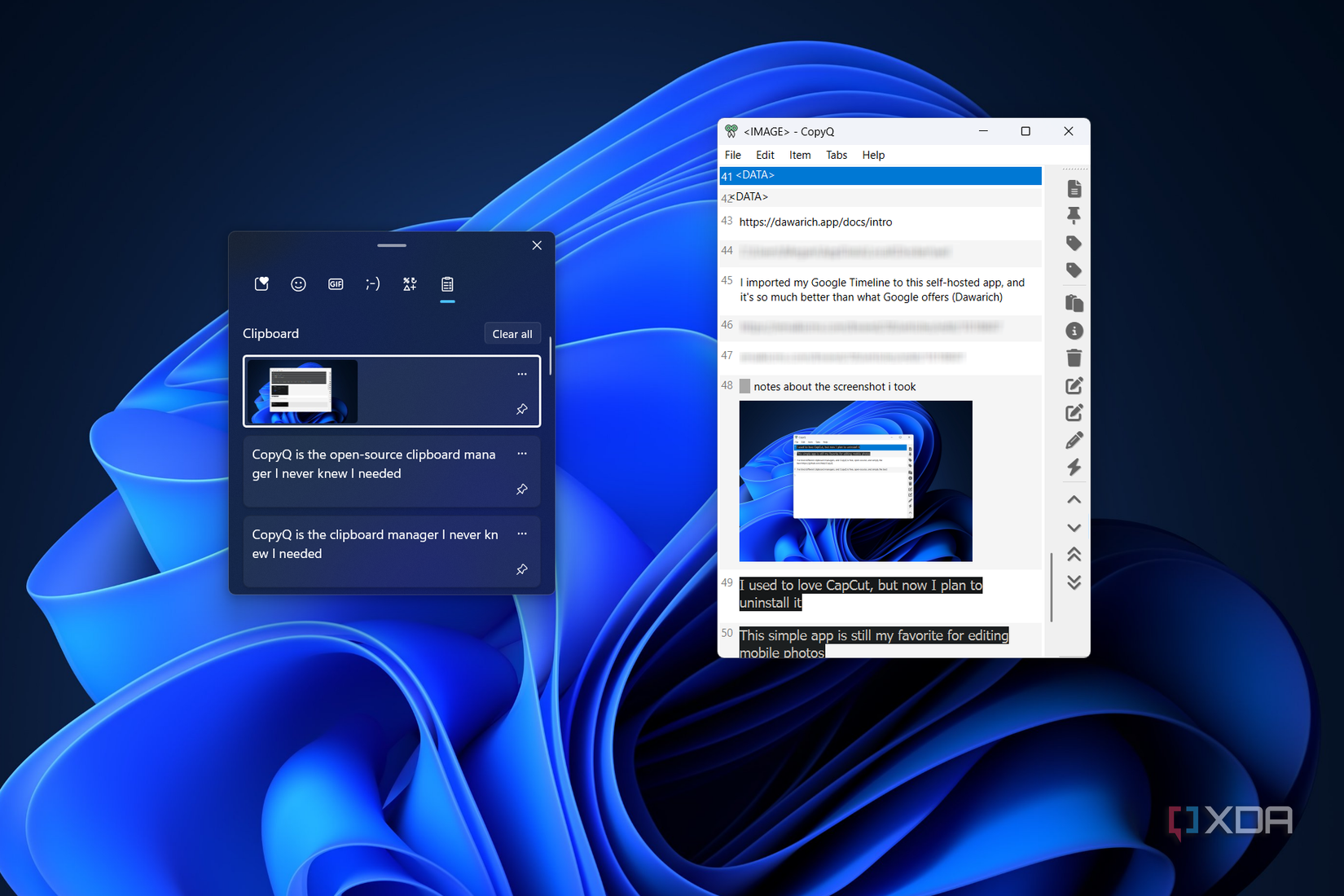This screenshot has width=1344, height=896.
Task: Open the GIF tab in the emoji panel
Action: [336, 284]
